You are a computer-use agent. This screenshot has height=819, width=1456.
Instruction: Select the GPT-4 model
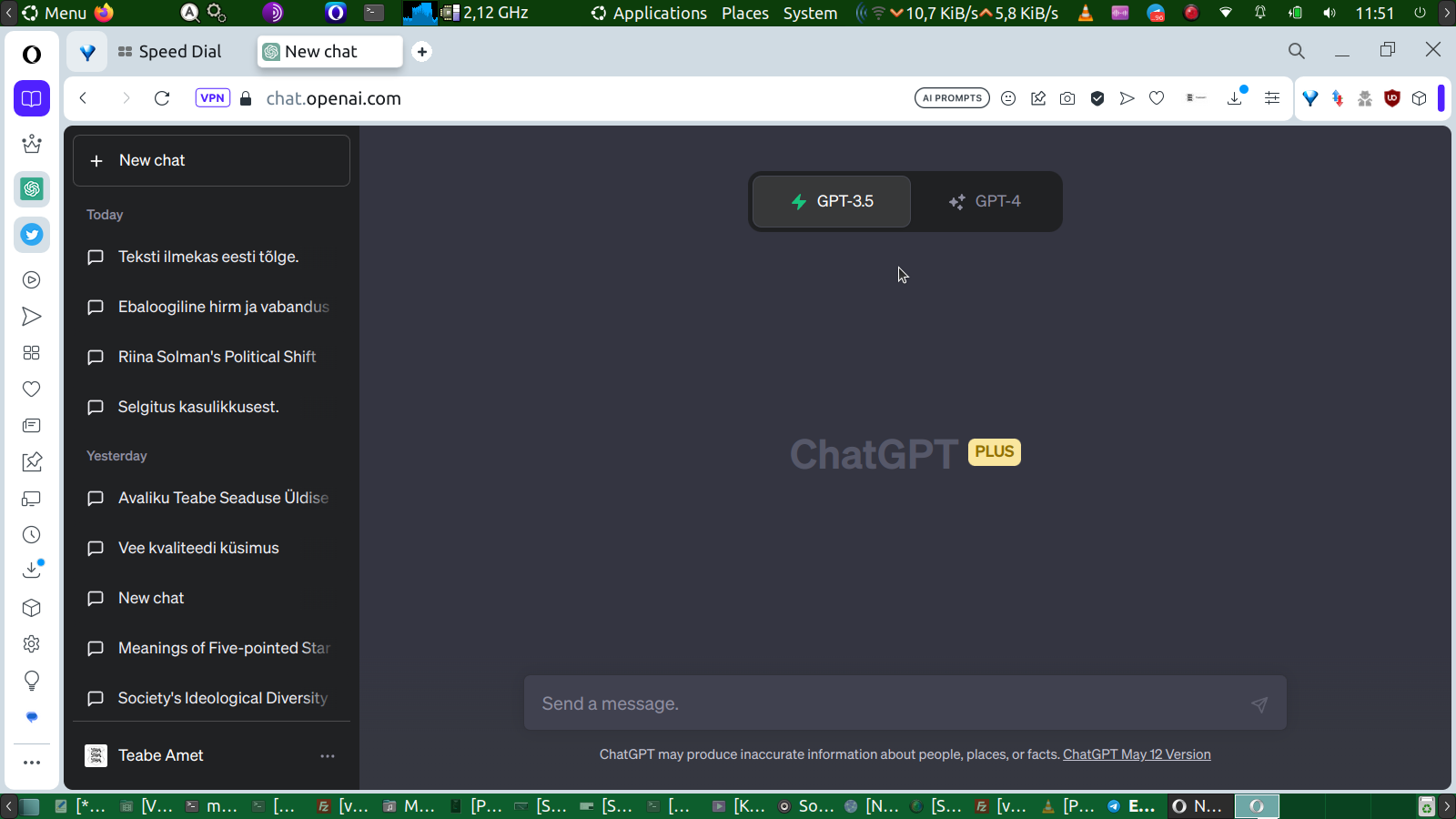985,201
